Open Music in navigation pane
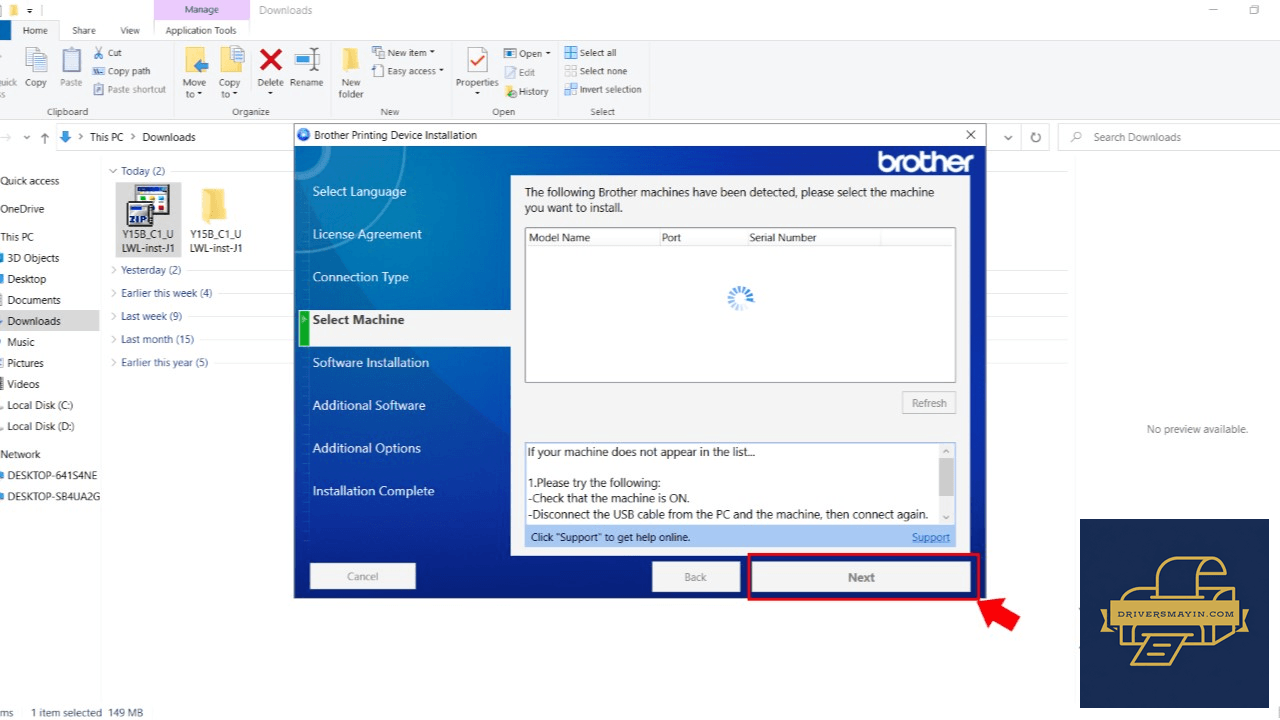 (x=21, y=342)
